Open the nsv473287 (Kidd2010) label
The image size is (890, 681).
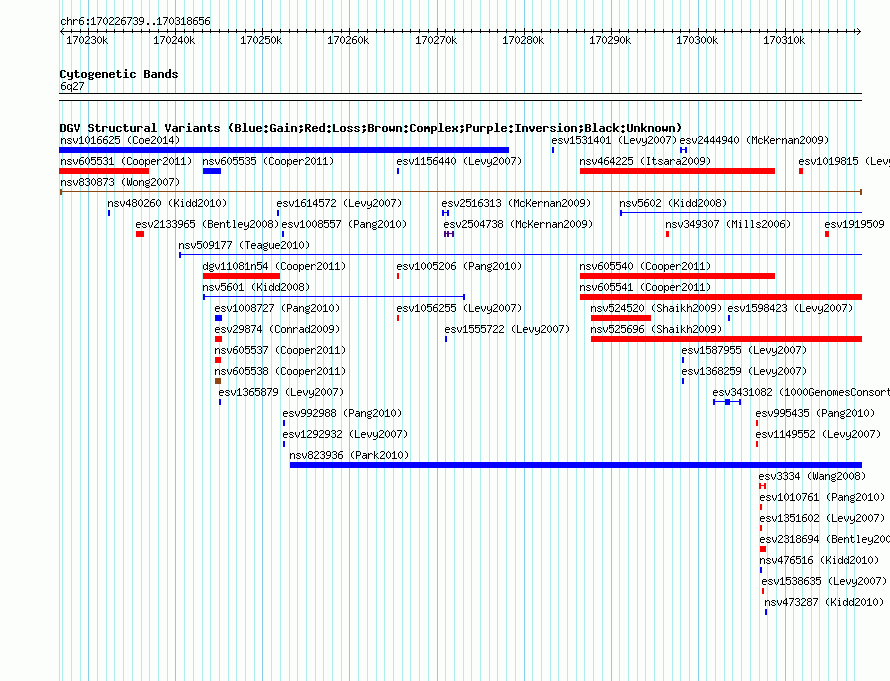click(x=824, y=602)
